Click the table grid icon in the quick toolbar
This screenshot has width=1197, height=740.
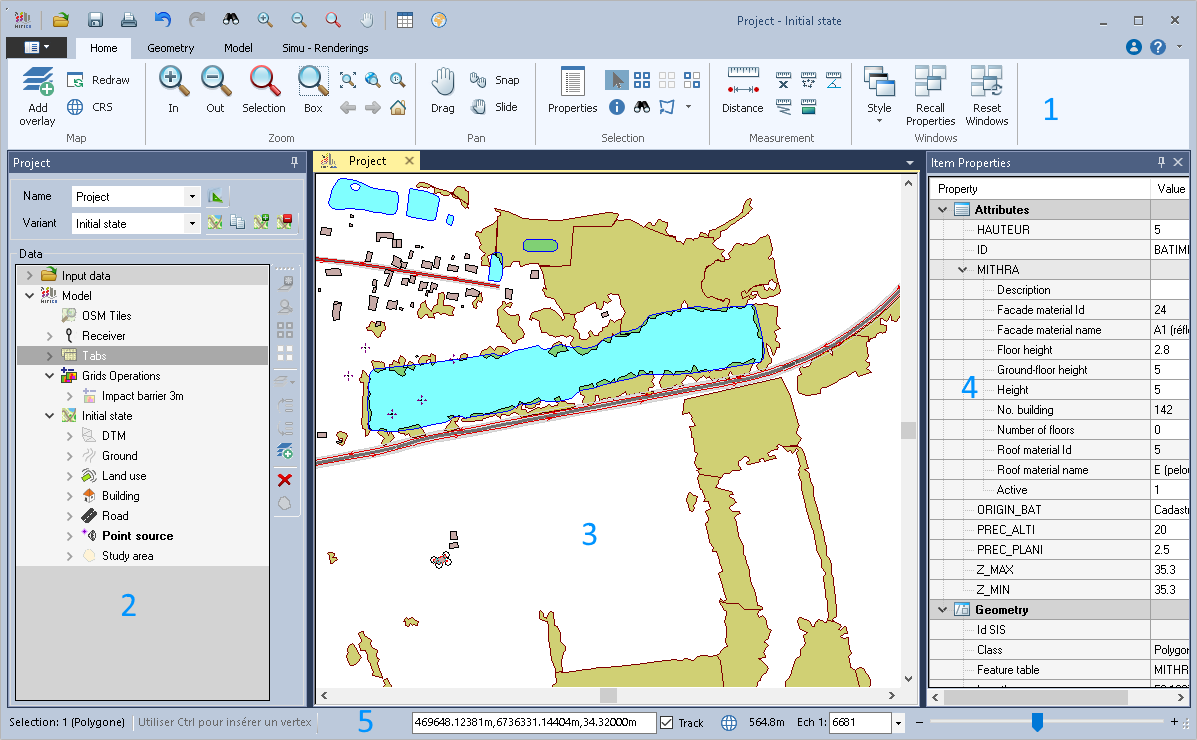(x=405, y=20)
